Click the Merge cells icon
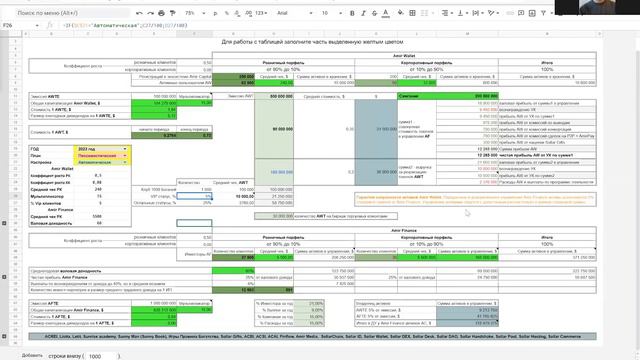The height and width of the screenshot is (360, 640). (x=424, y=13)
